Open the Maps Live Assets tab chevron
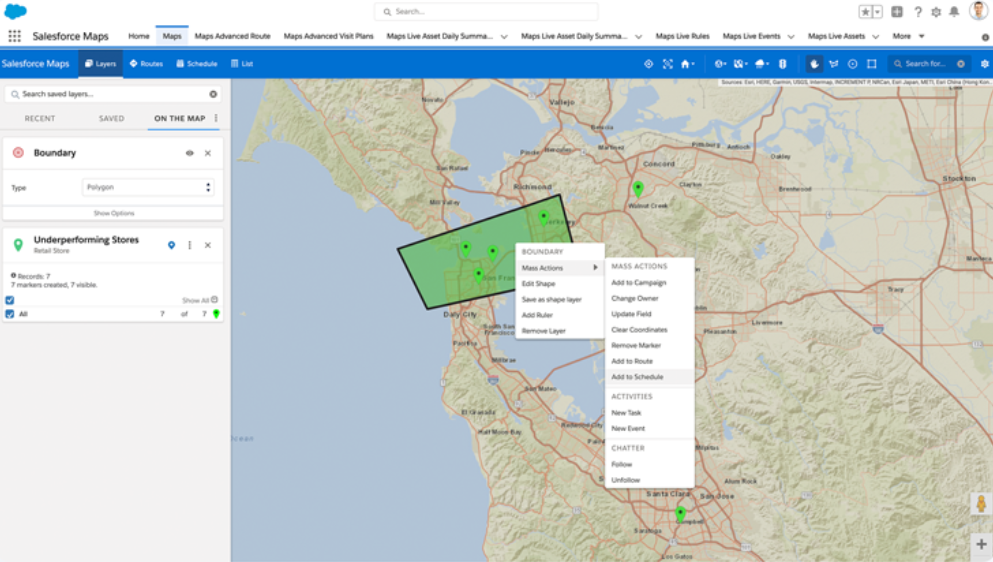Viewport: 993px width, 562px height. pos(876,37)
